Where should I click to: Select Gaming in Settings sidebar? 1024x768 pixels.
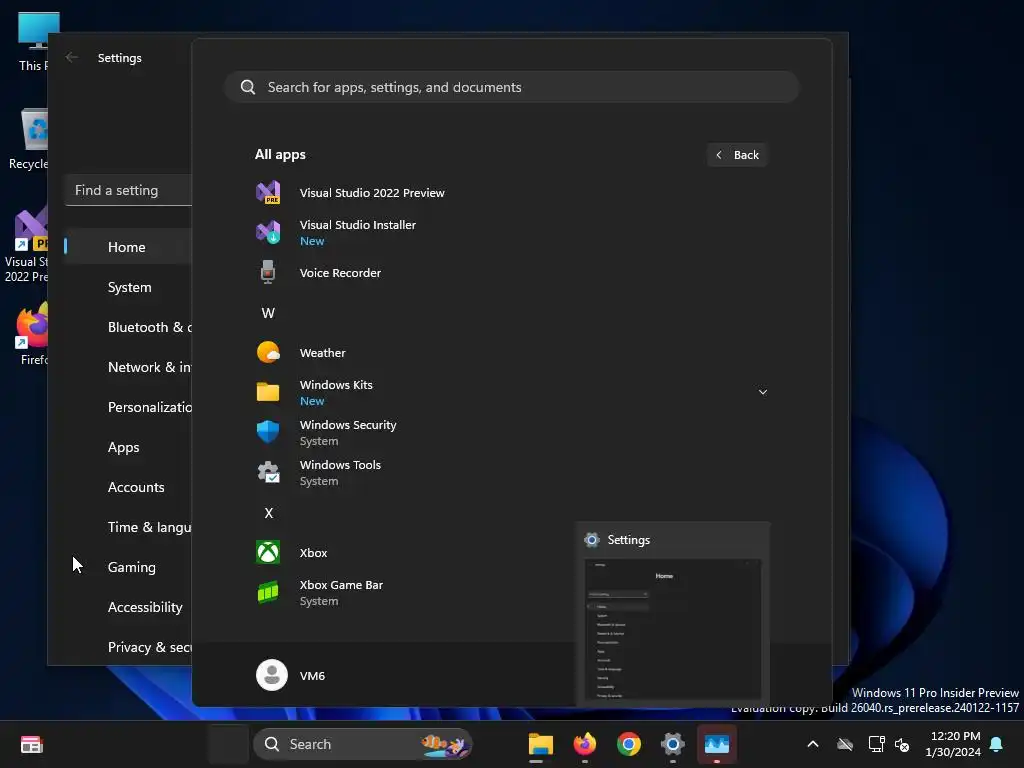pos(128,567)
